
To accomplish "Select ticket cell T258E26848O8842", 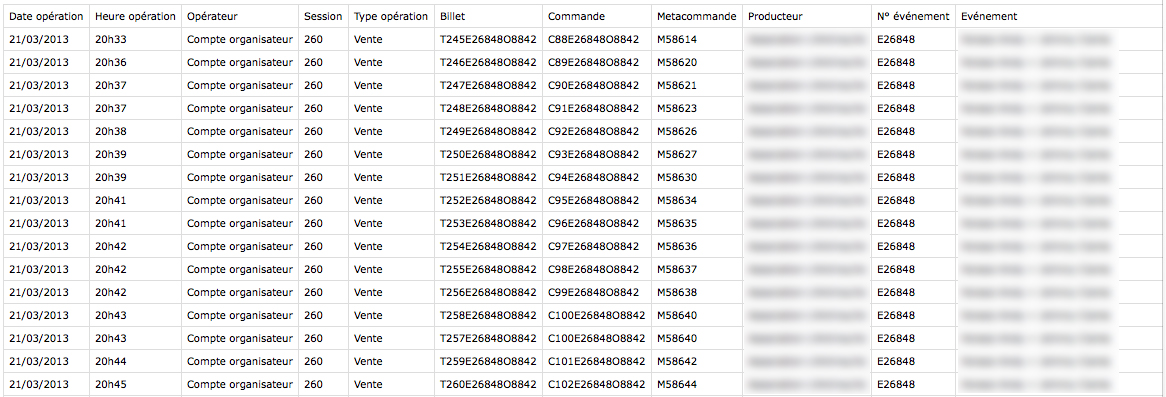I will tap(488, 315).
